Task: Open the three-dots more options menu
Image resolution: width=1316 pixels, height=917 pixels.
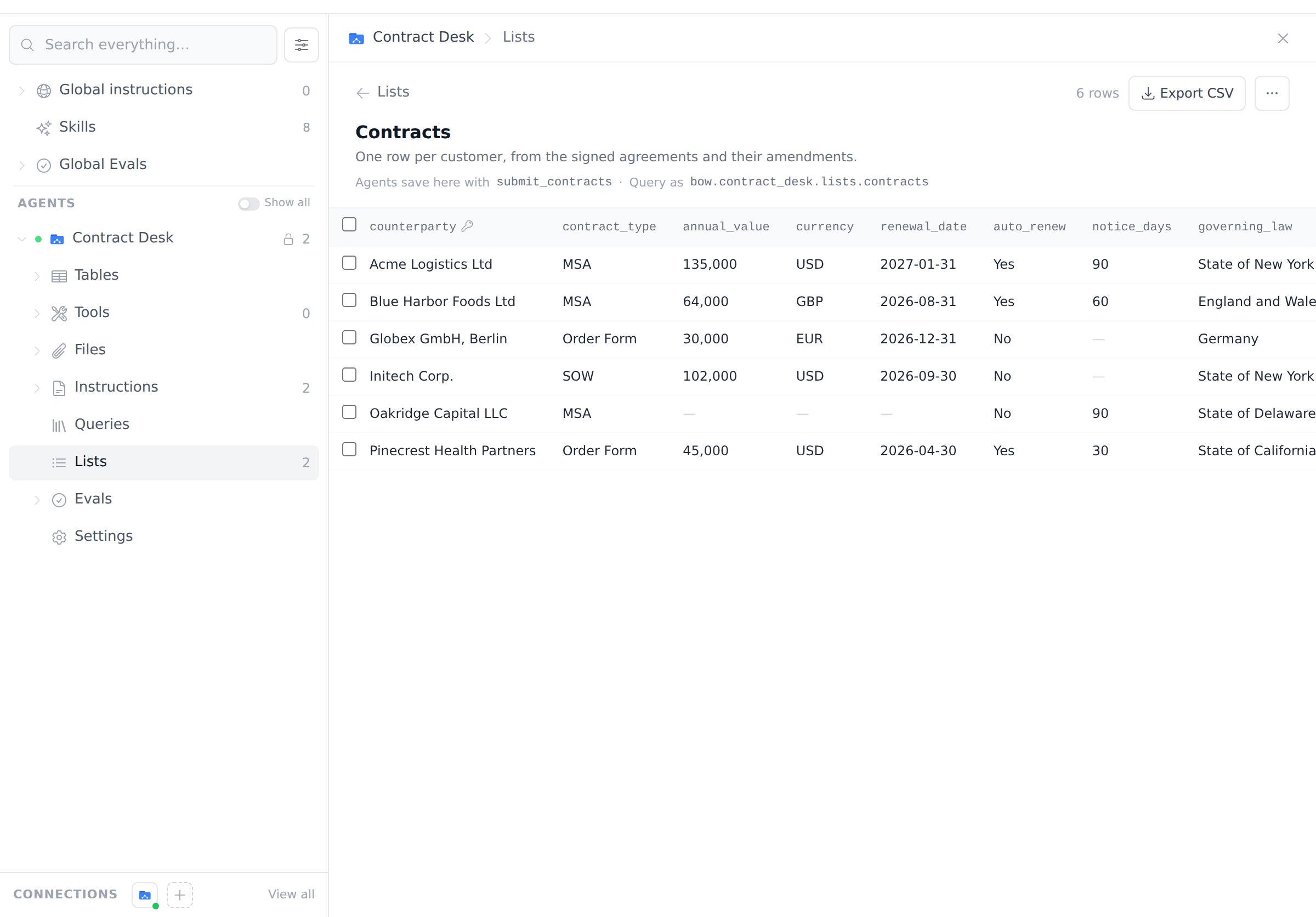Action: 1272,93
